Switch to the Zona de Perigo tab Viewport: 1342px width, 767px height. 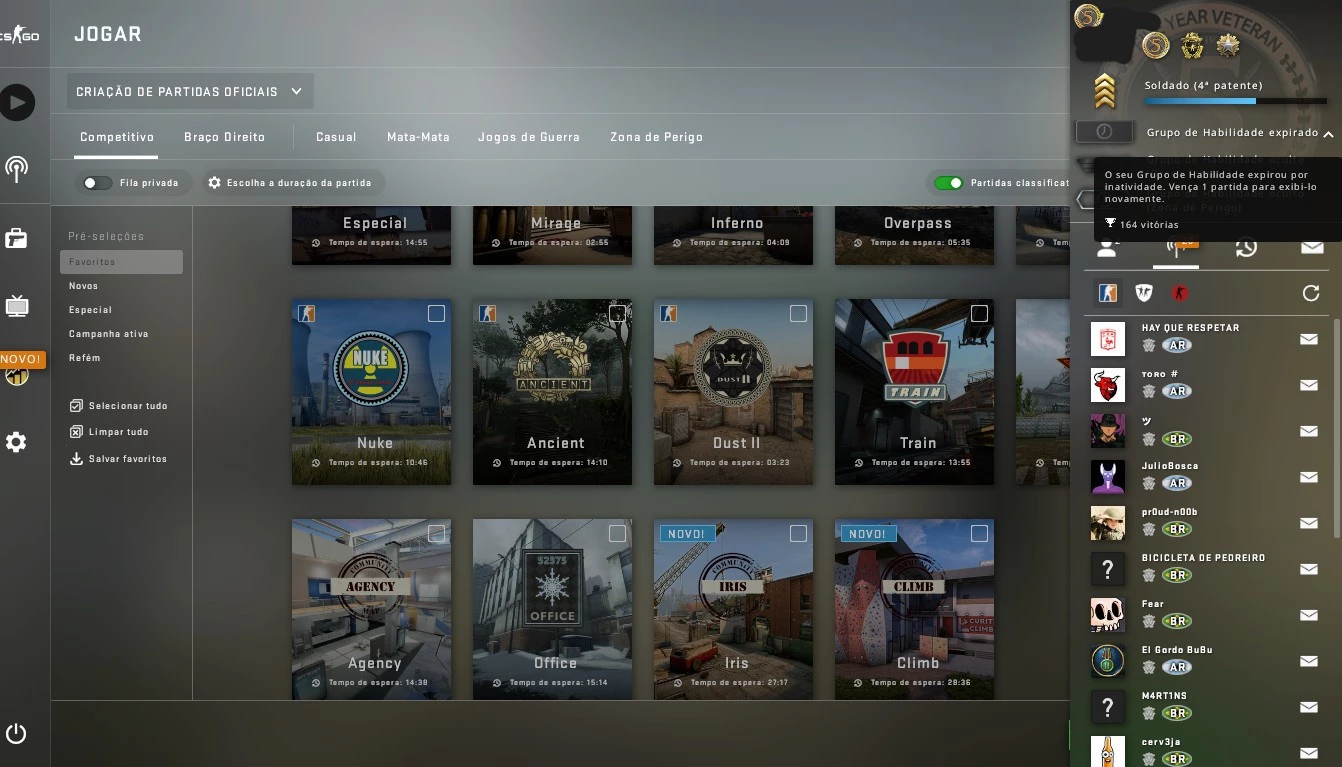(656, 137)
